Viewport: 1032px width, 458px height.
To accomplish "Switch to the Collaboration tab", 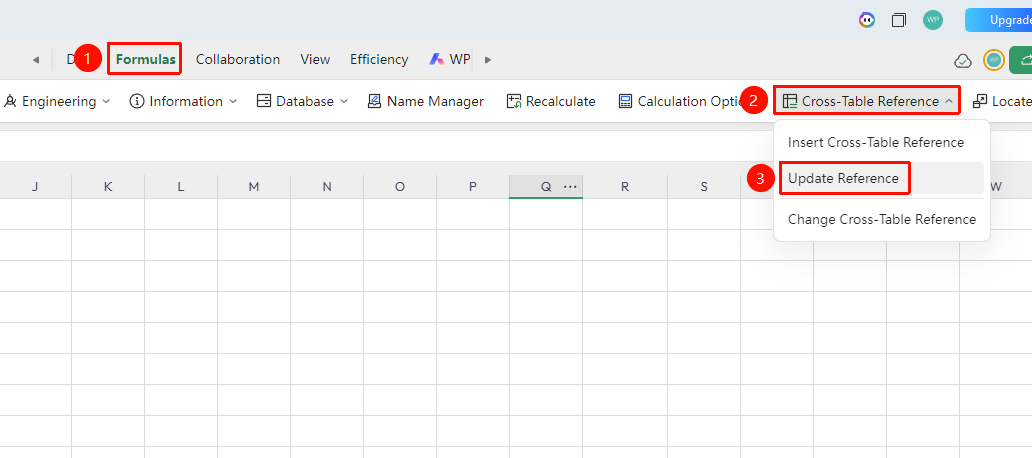I will 238,59.
